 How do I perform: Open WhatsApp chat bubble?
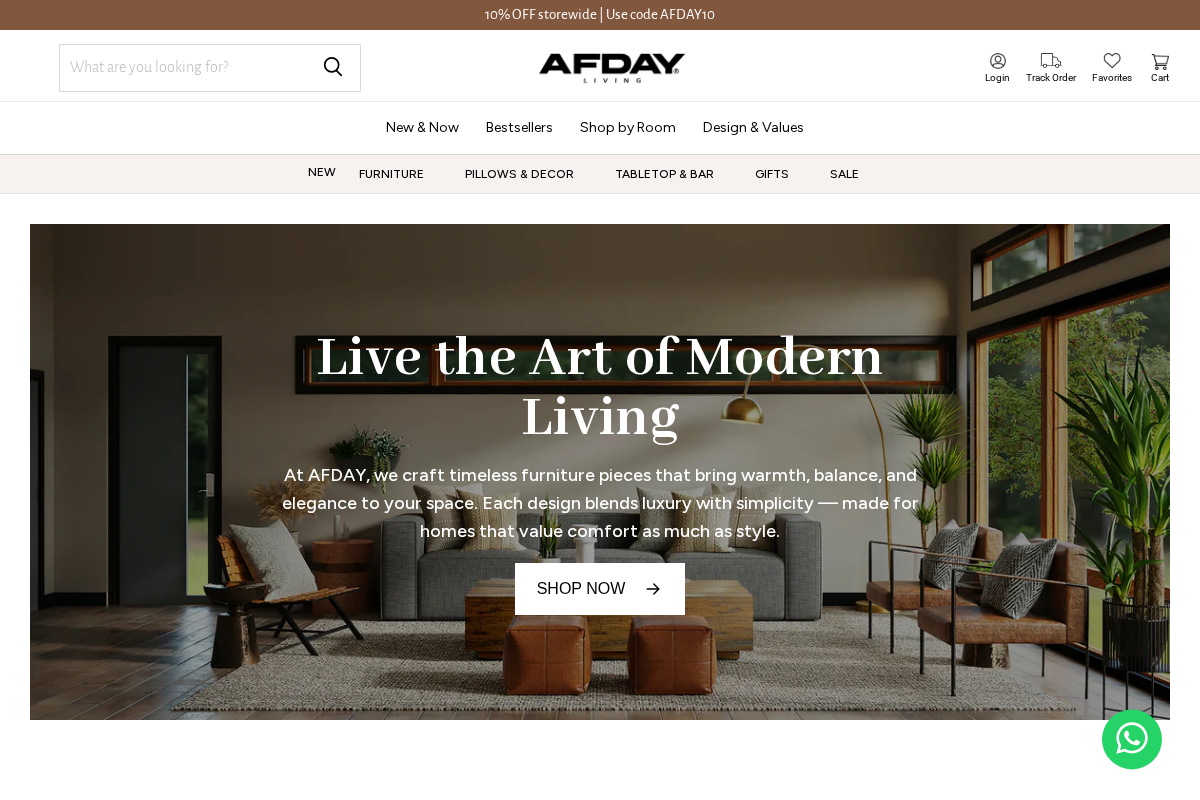[1132, 739]
